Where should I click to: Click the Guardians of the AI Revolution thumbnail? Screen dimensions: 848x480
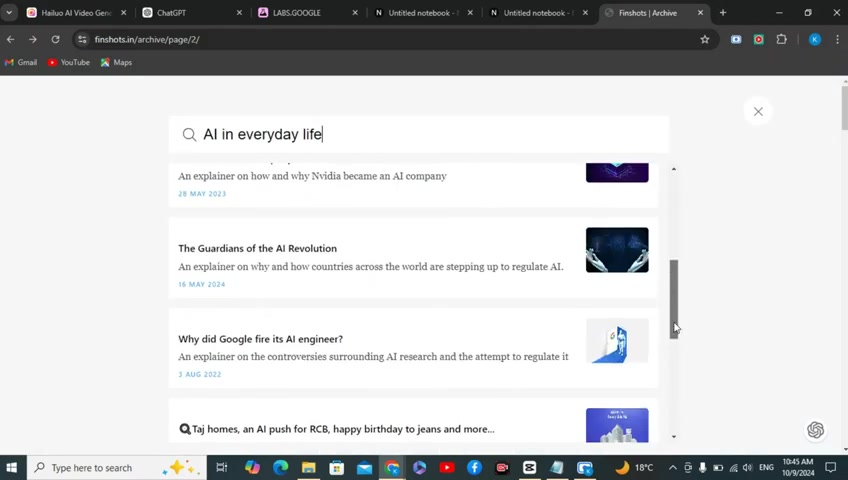coord(617,250)
